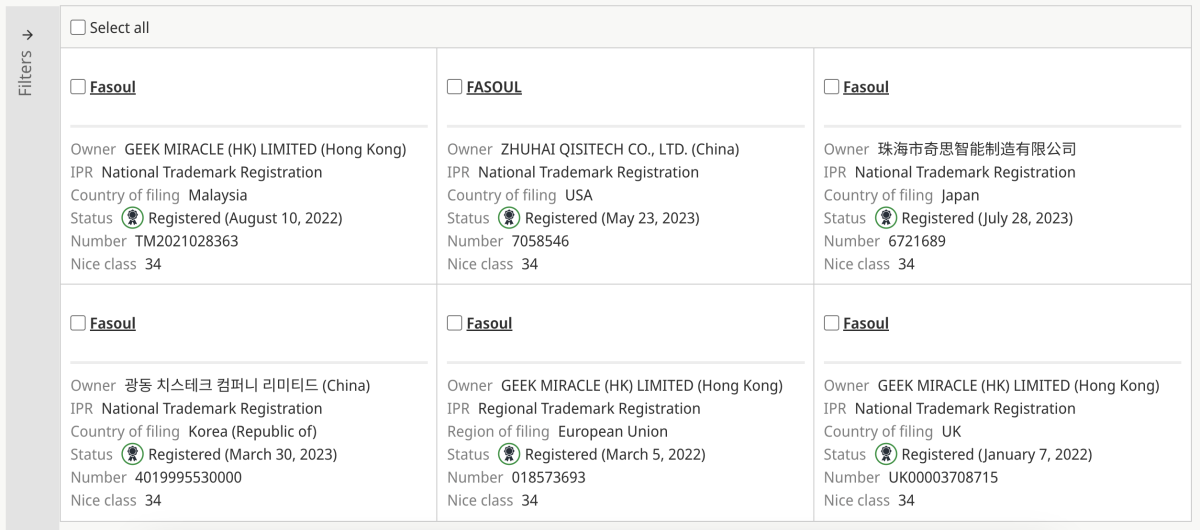This screenshot has height=530, width=1200.
Task: Select the Korea Fasoul record checkbox
Action: point(78,323)
